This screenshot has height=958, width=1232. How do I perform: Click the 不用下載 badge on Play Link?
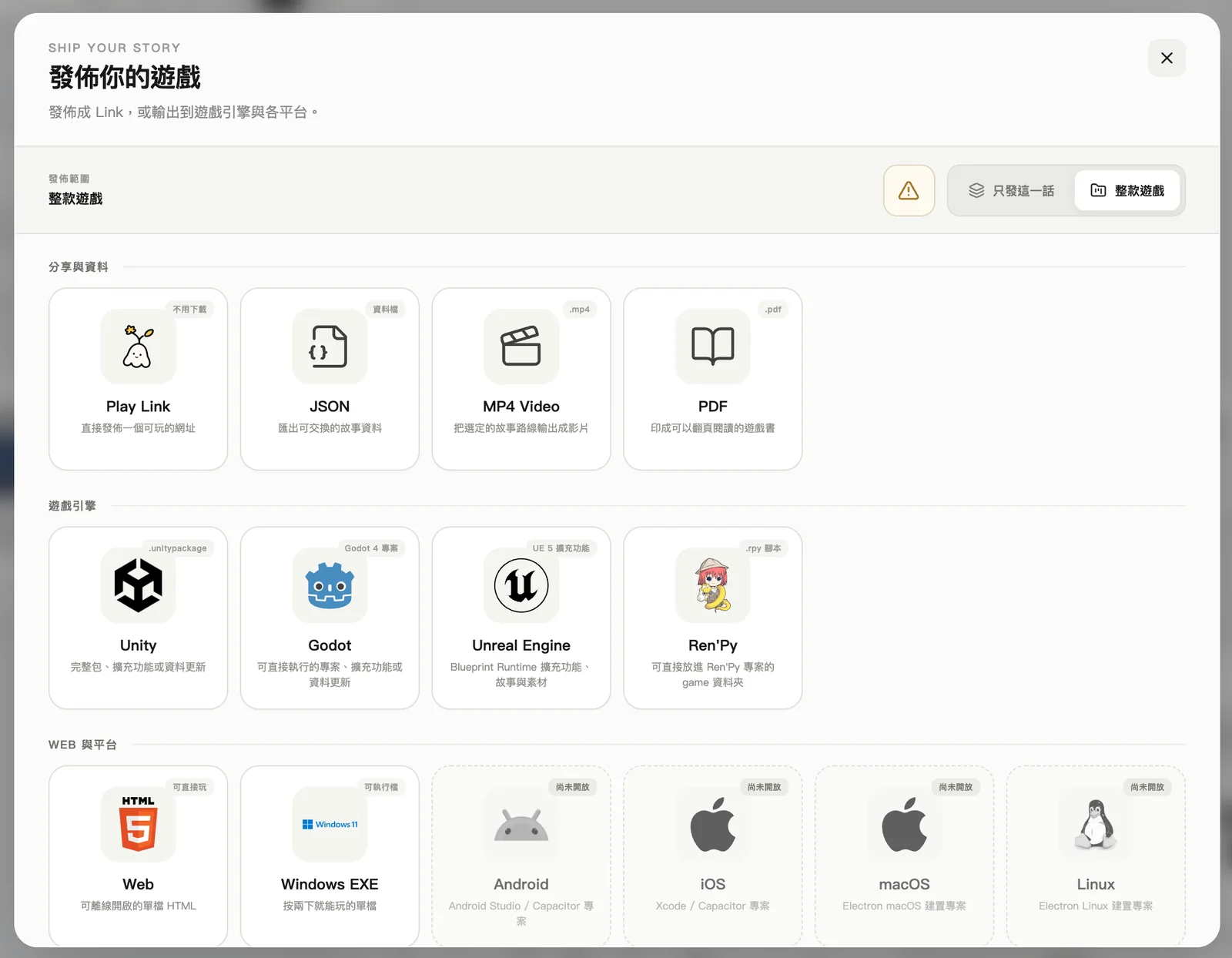[189, 310]
